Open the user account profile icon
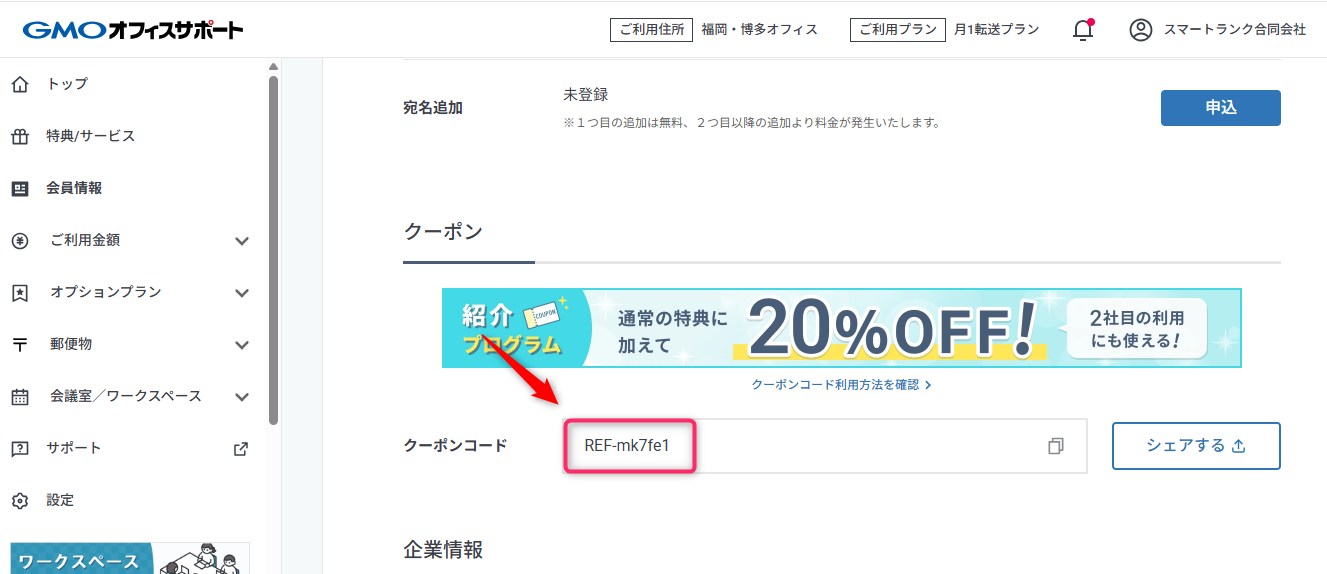The height and width of the screenshot is (574, 1327). click(1140, 30)
